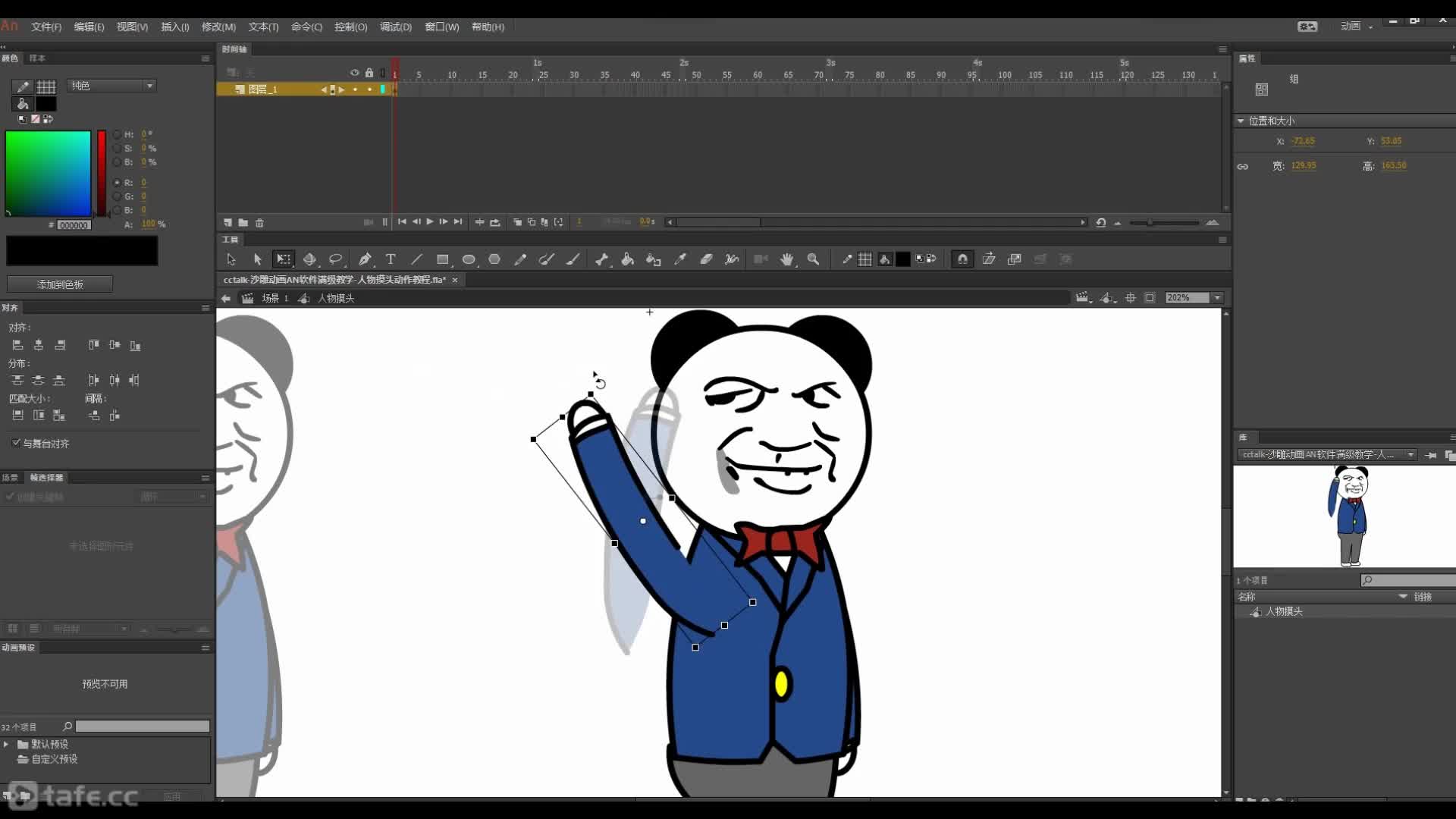Image resolution: width=1456 pixels, height=819 pixels.
Task: Open the 202% zoom level dropdown
Action: [x=1217, y=298]
